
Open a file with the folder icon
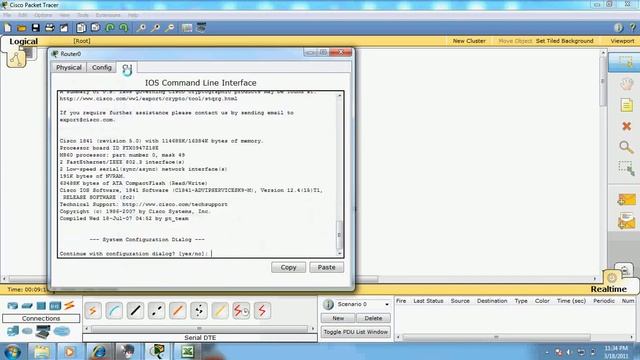click(22, 28)
